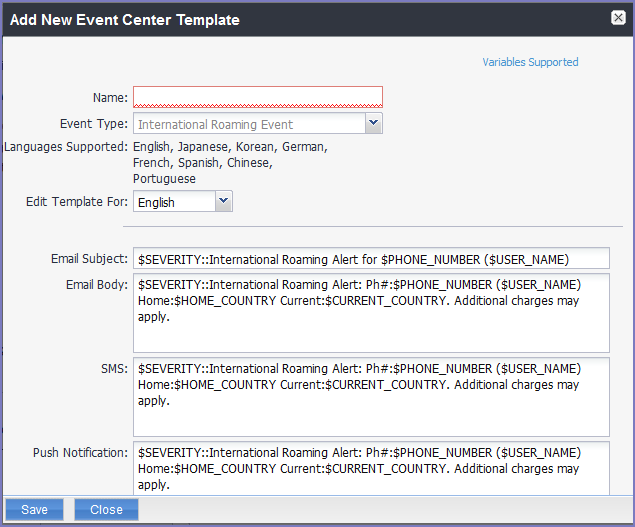The width and height of the screenshot is (635, 527).
Task: Select the supported languages list text
Action: click(x=230, y=162)
